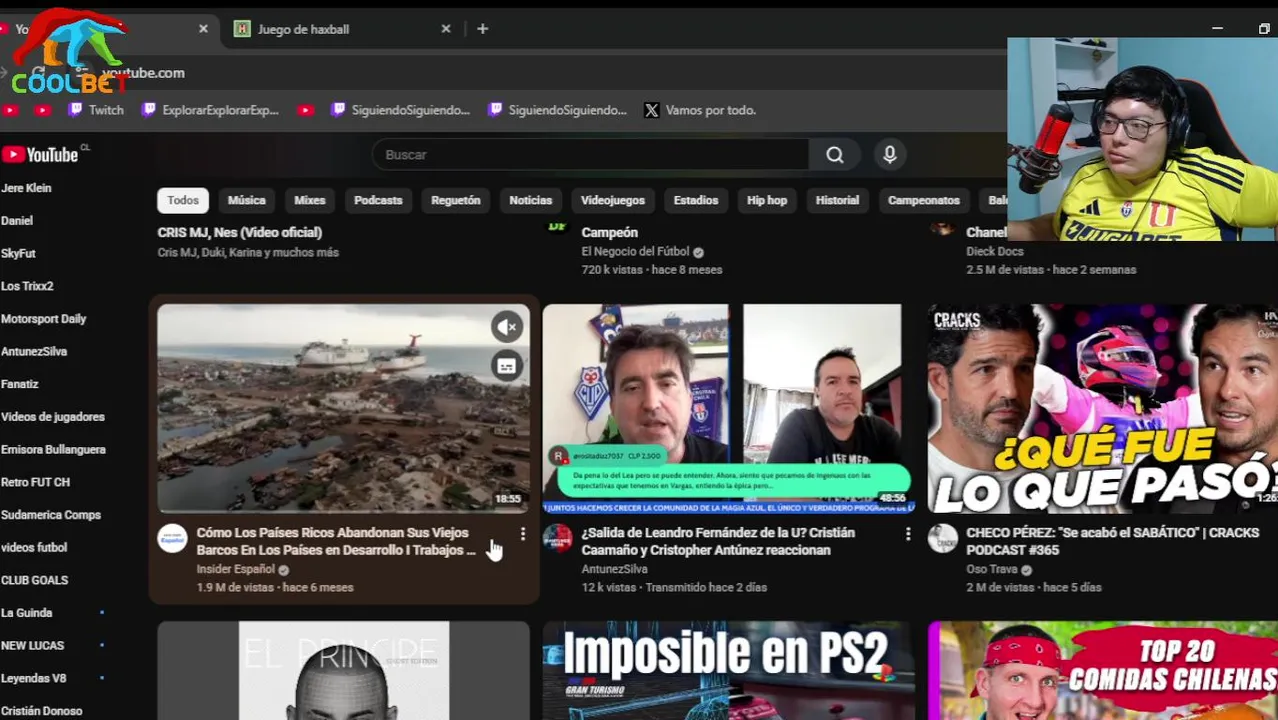Open Motorsport Daily subscription
The height and width of the screenshot is (720, 1278).
pos(44,319)
